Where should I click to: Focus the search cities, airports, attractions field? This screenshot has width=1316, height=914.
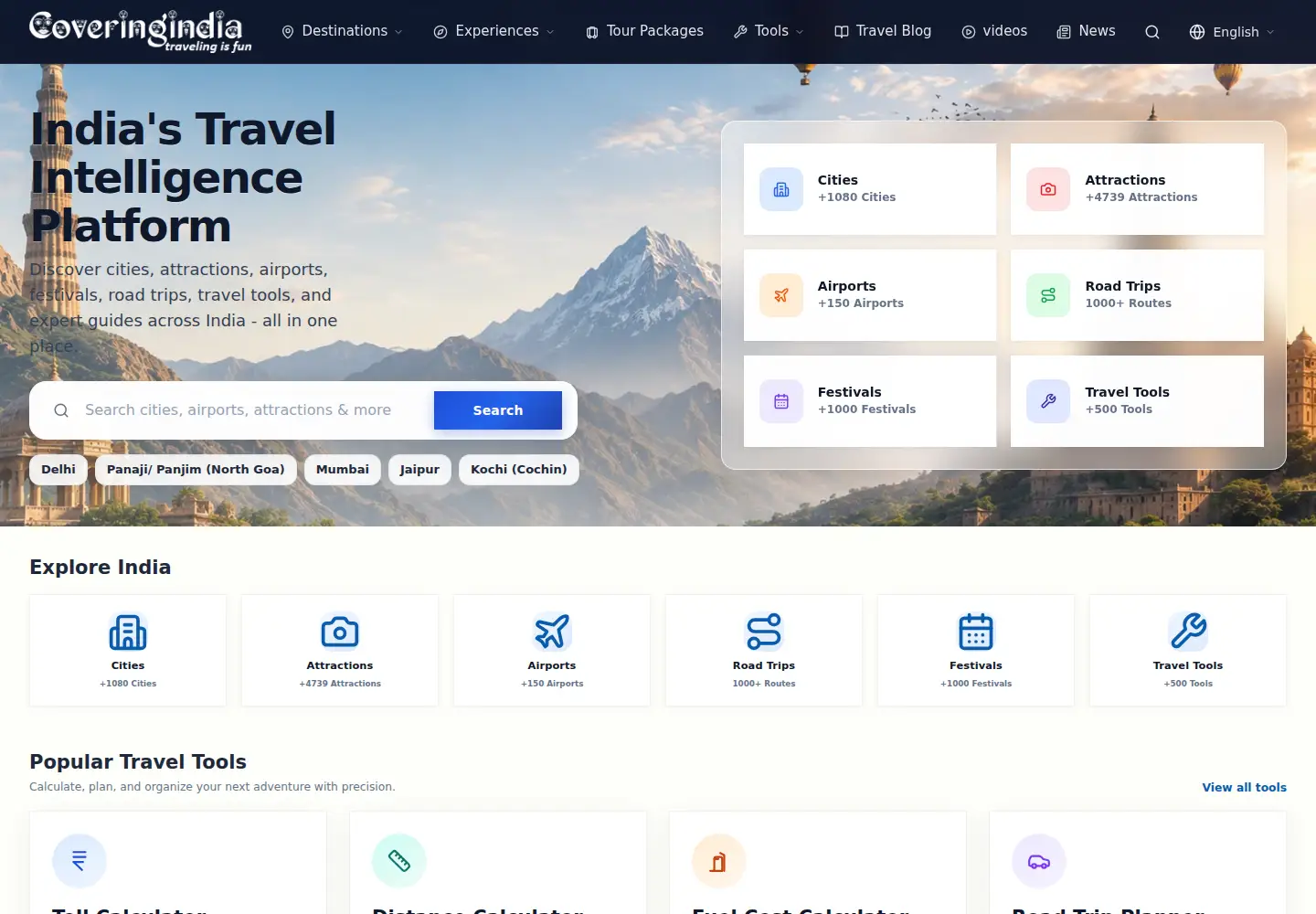238,410
